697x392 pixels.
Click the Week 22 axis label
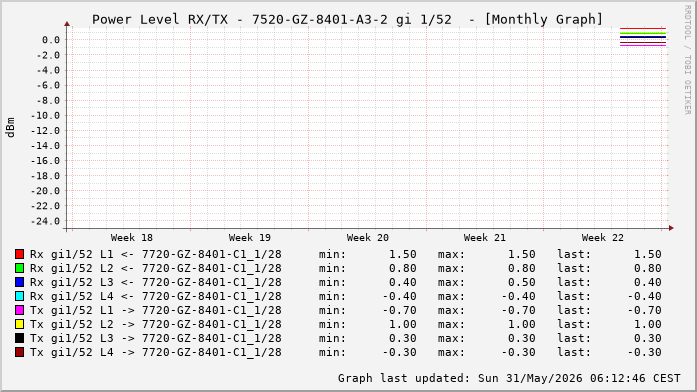[603, 238]
